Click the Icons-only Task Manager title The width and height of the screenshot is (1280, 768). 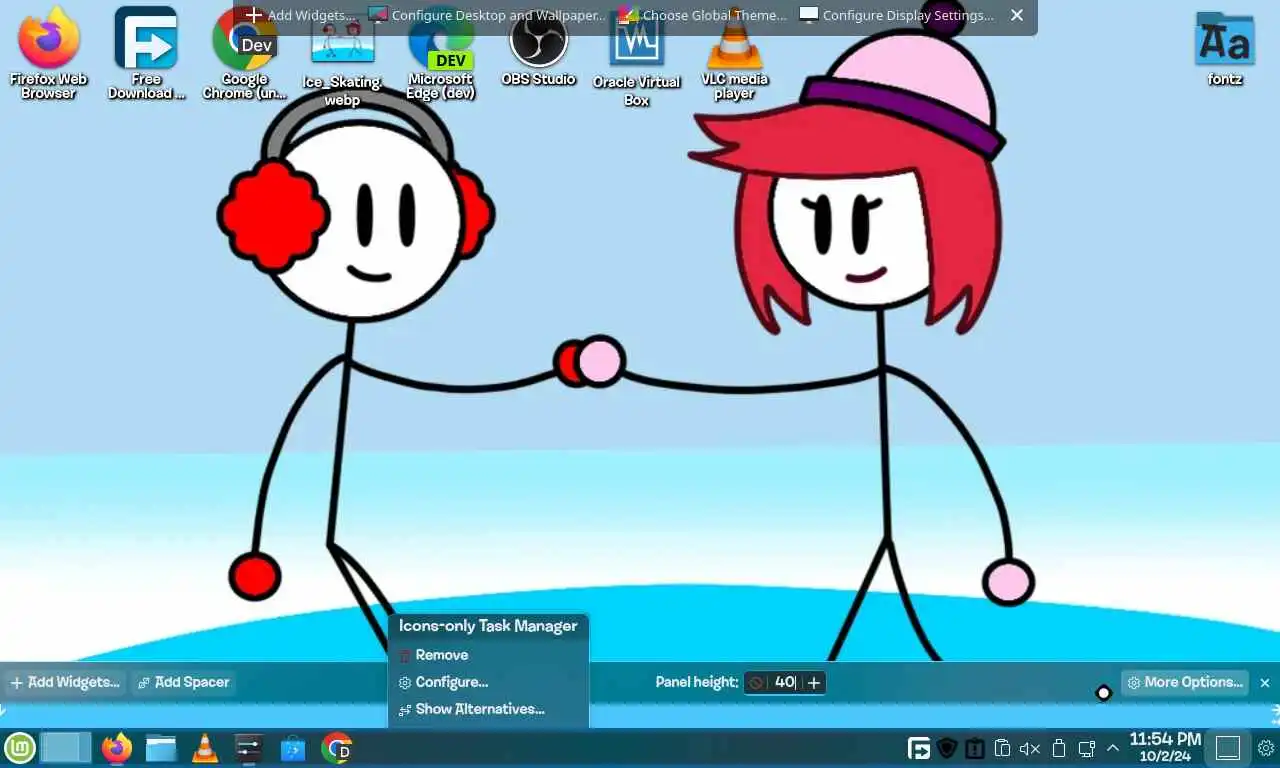point(488,626)
